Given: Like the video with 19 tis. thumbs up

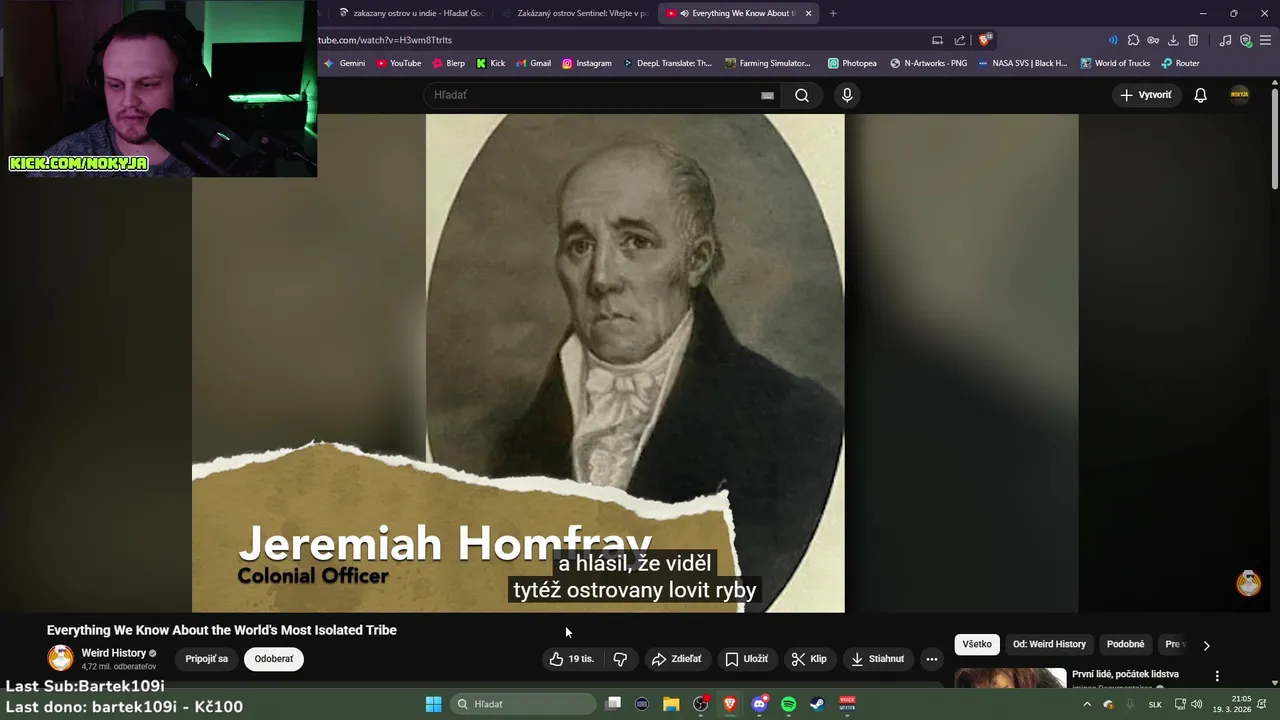Looking at the screenshot, I should [571, 659].
